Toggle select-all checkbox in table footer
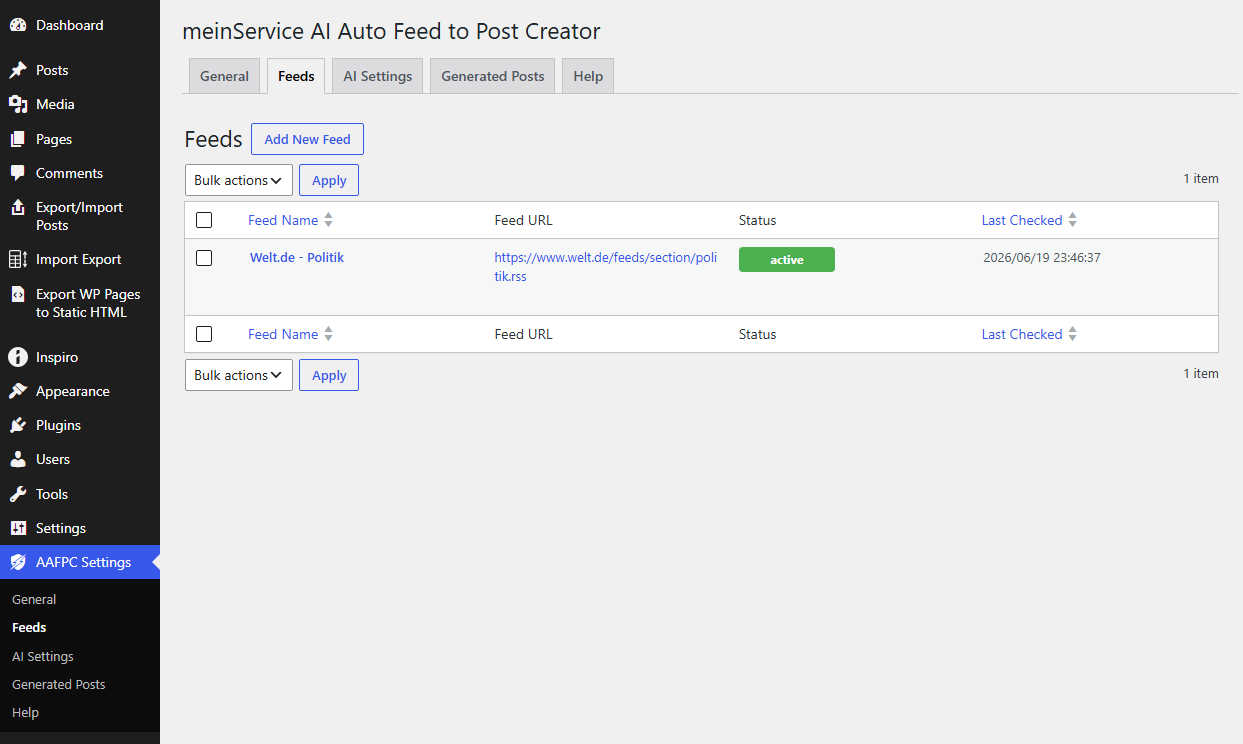The width and height of the screenshot is (1243, 744). click(x=204, y=334)
